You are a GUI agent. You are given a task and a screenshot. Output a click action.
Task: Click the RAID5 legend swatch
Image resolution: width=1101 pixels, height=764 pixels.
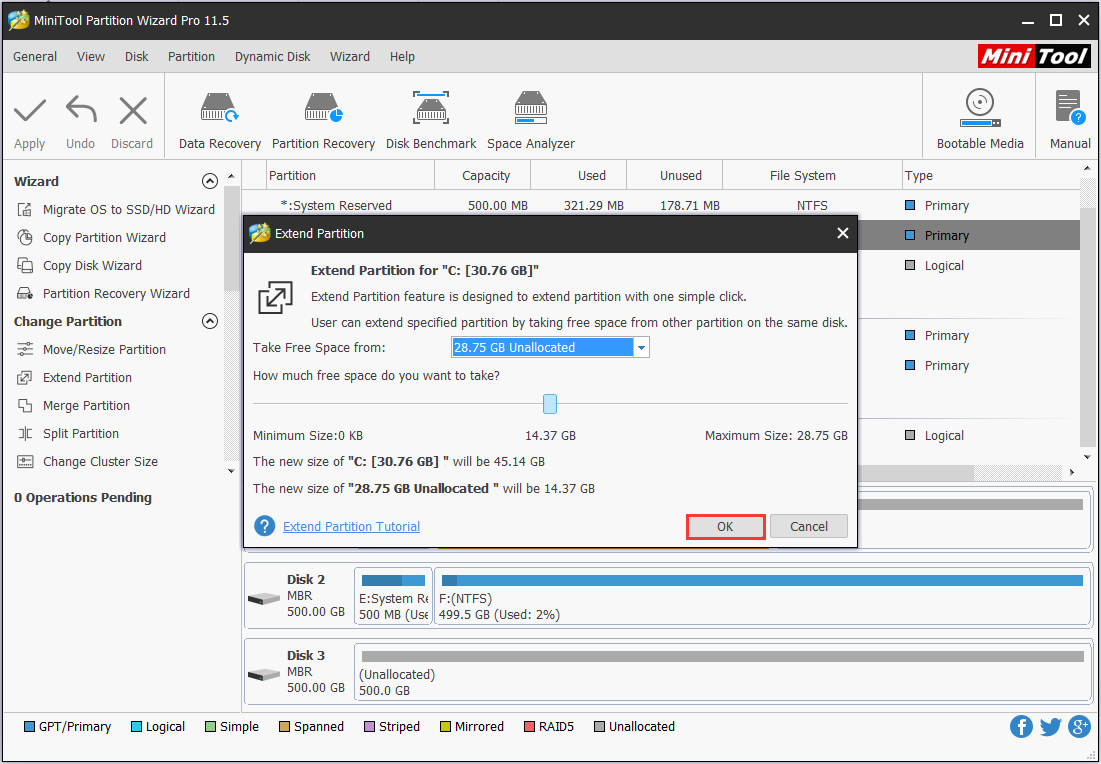(x=529, y=727)
